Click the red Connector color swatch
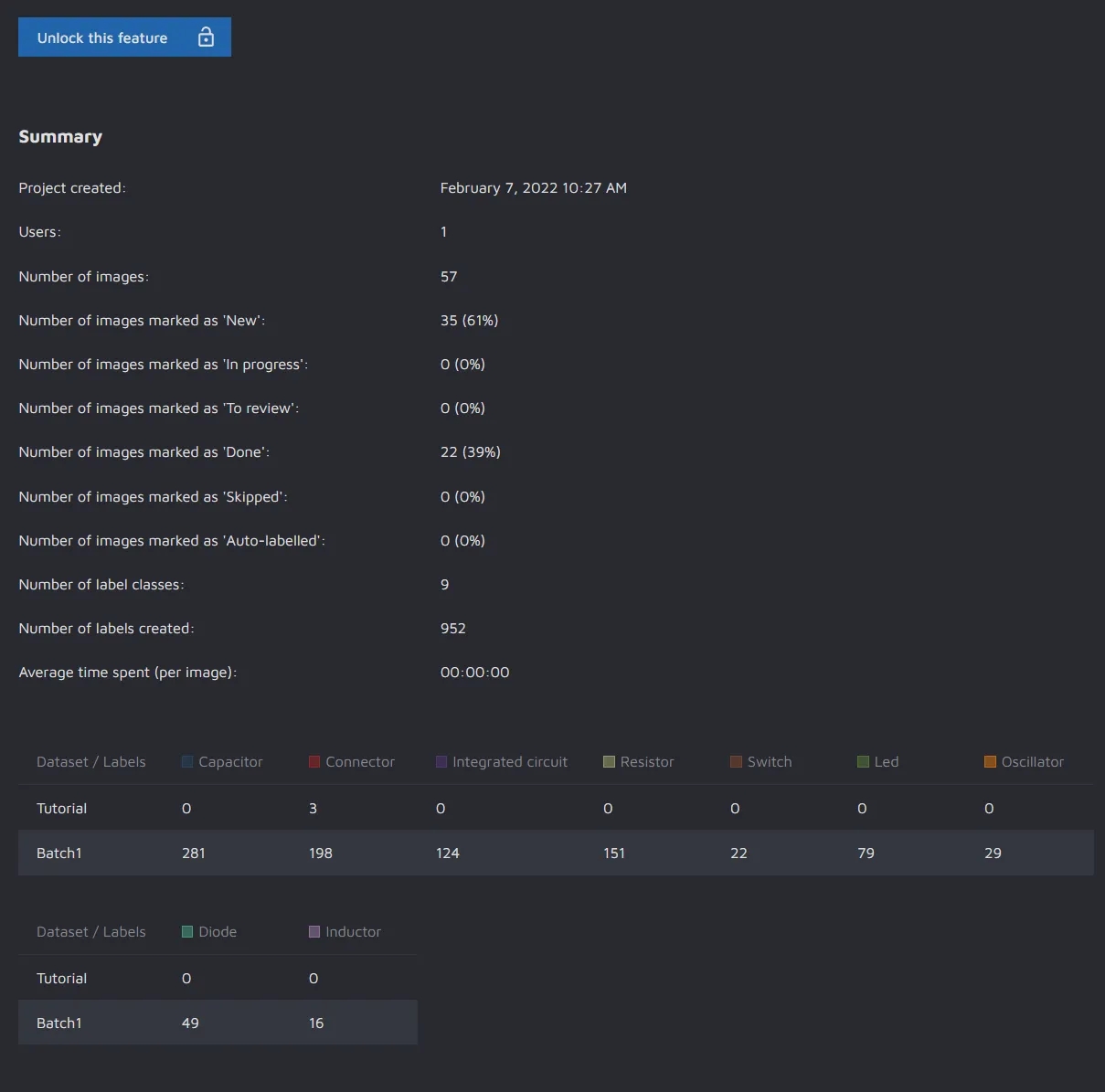 point(314,762)
